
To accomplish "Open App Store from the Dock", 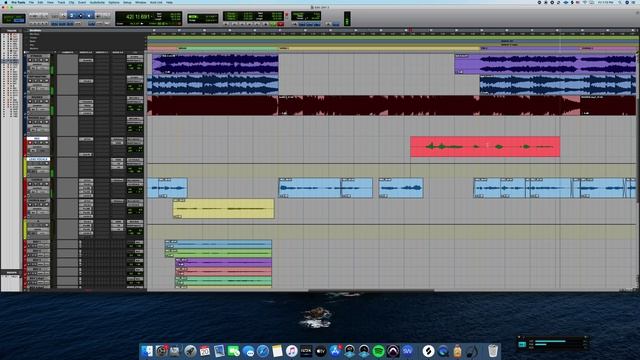I will pyautogui.click(x=335, y=351).
